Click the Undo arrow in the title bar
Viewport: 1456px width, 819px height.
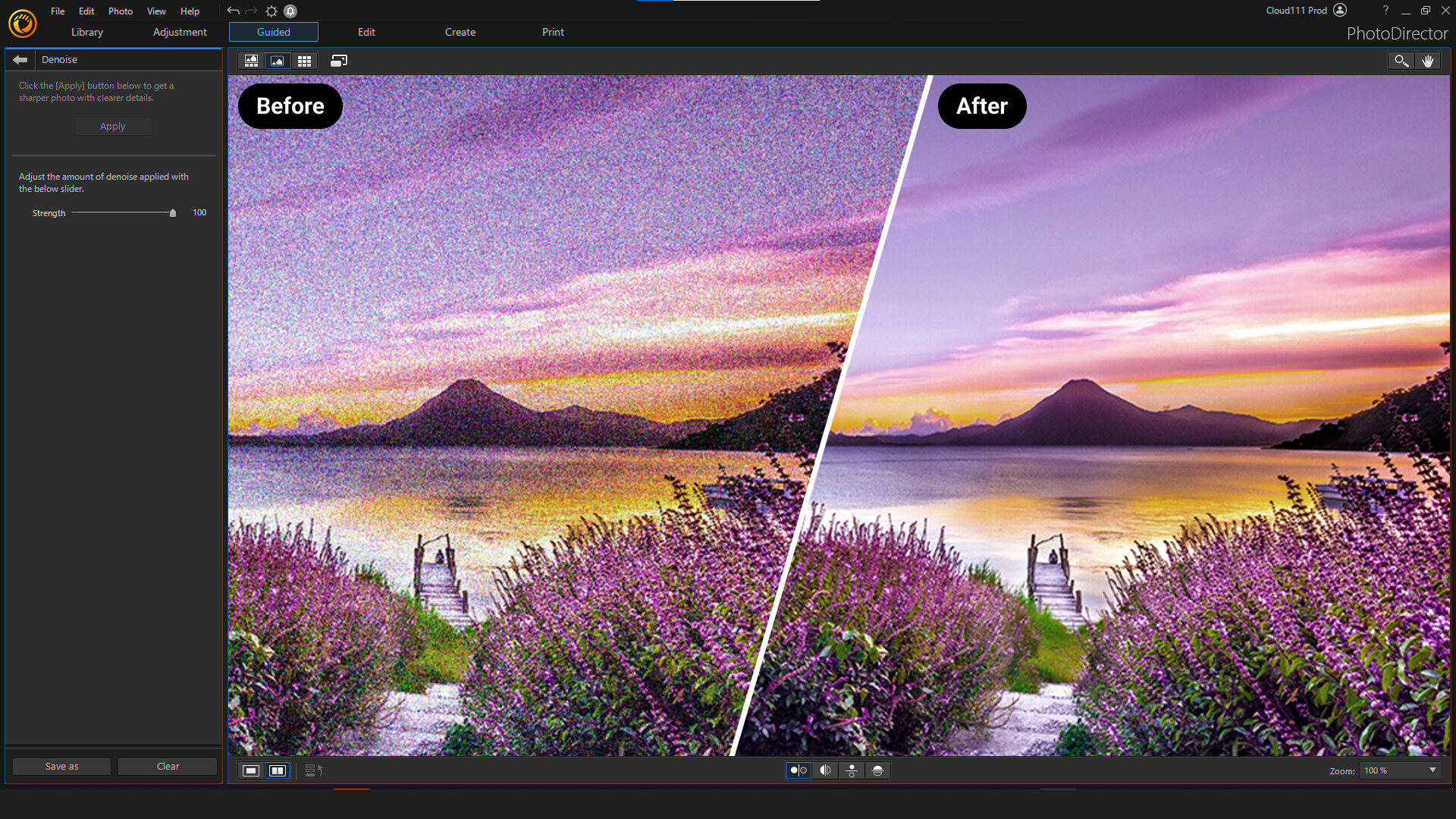[233, 11]
